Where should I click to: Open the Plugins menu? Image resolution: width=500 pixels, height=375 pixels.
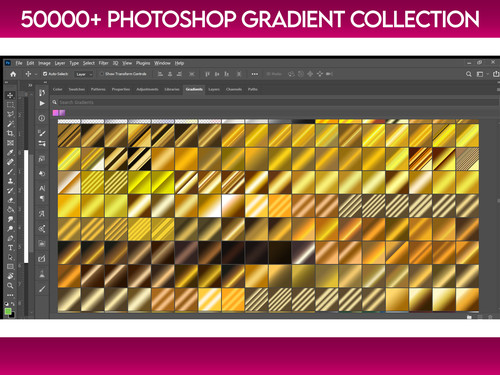click(x=143, y=63)
